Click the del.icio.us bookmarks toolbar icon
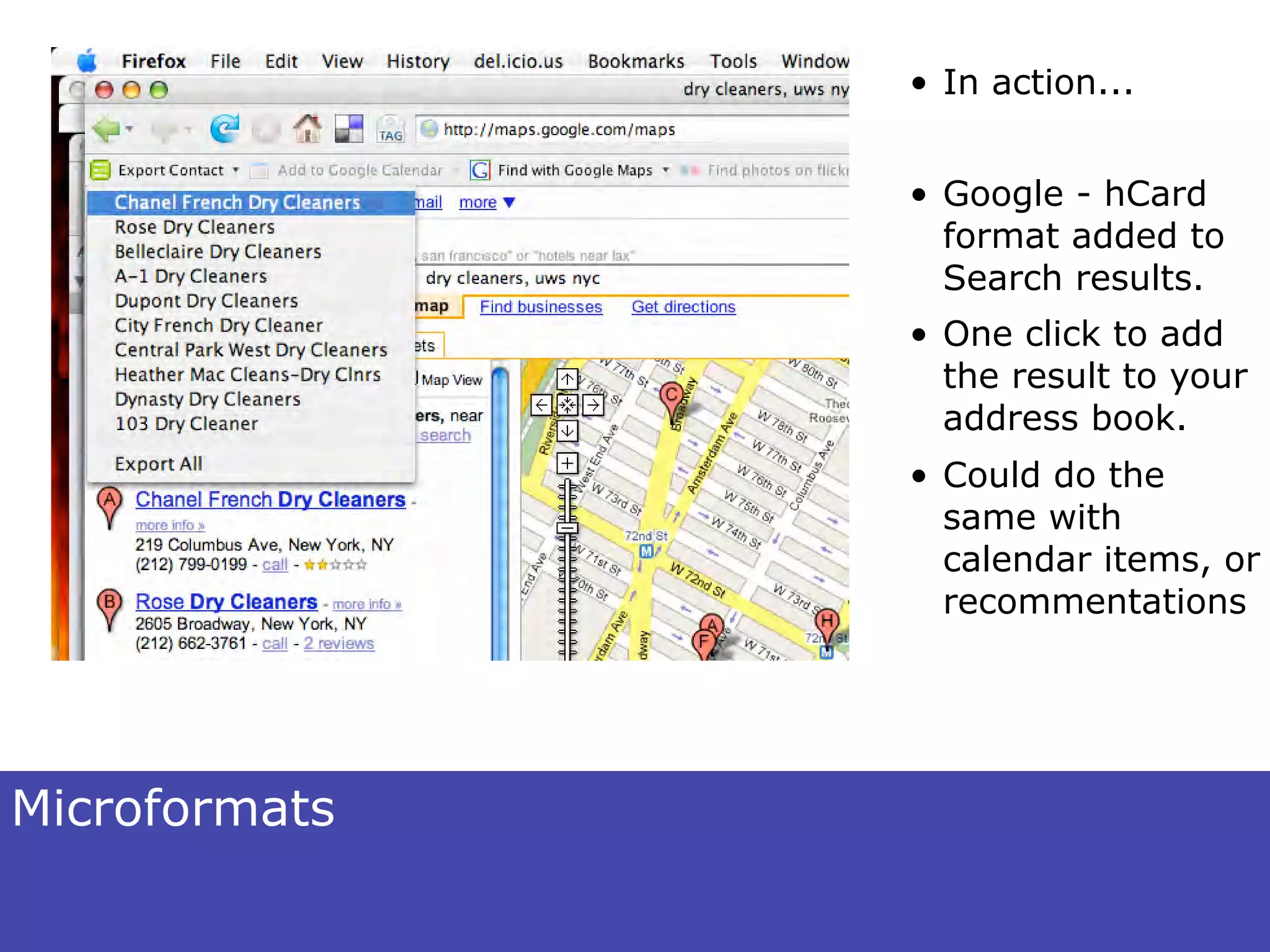 [349, 129]
